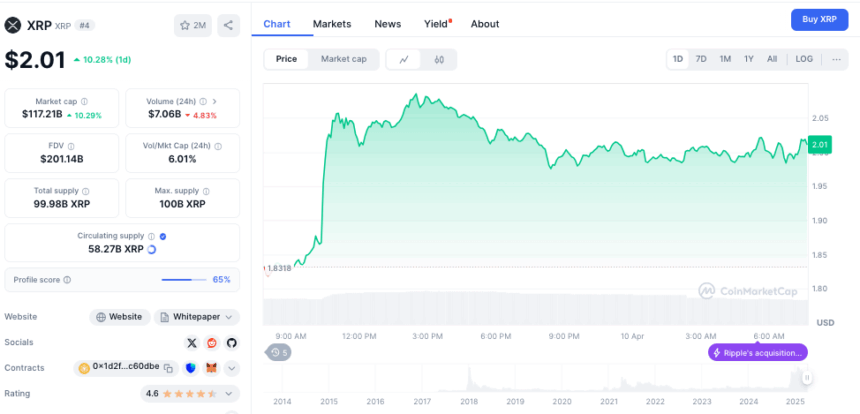Open the Chart tab
Viewport: 860px width, 414px height.
point(277,24)
